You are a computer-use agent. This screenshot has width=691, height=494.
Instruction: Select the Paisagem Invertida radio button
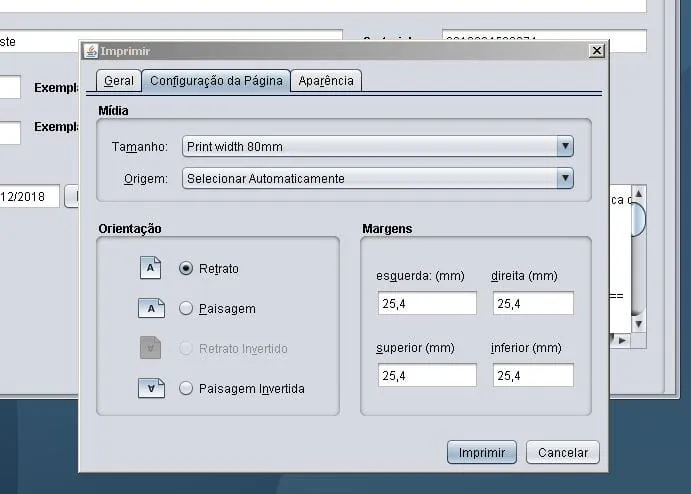click(x=186, y=388)
